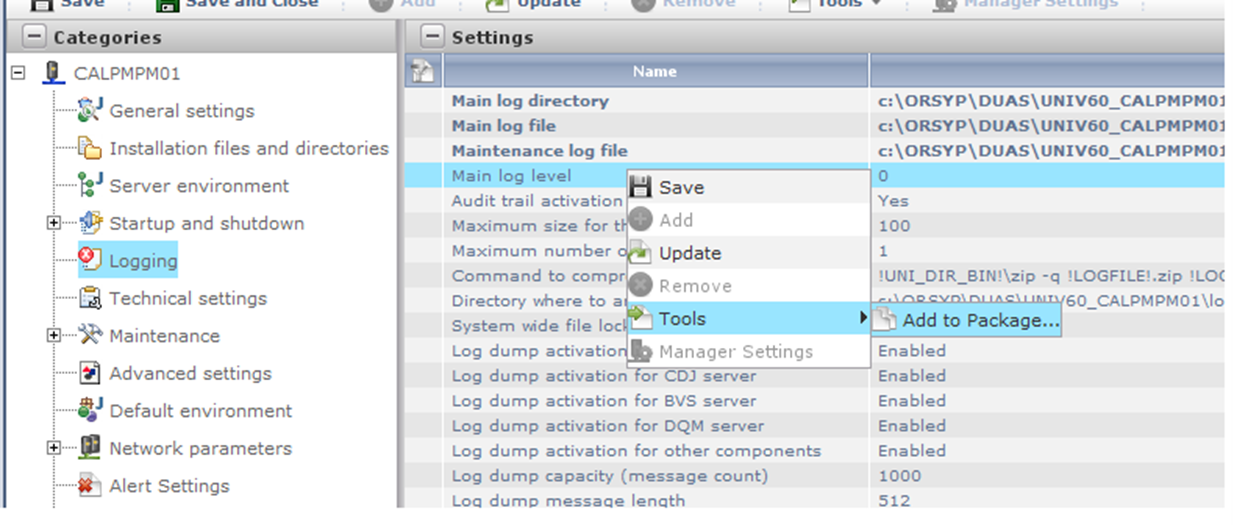
Task: Select the Logging category
Action: (x=143, y=261)
